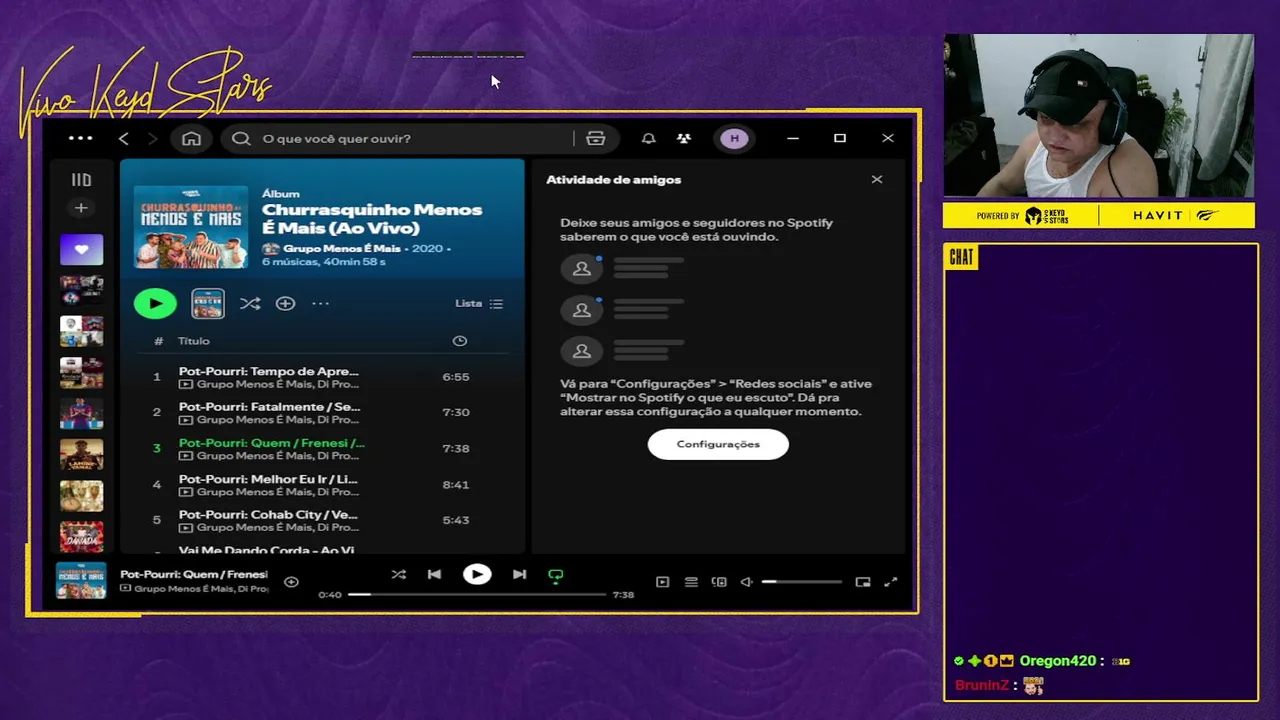Click the 'Configurações' button
Viewport: 1280px width, 720px height.
tap(718, 444)
